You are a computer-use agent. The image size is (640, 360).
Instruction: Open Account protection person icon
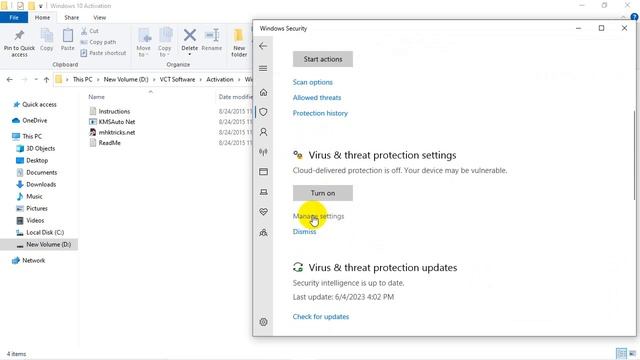[263, 132]
